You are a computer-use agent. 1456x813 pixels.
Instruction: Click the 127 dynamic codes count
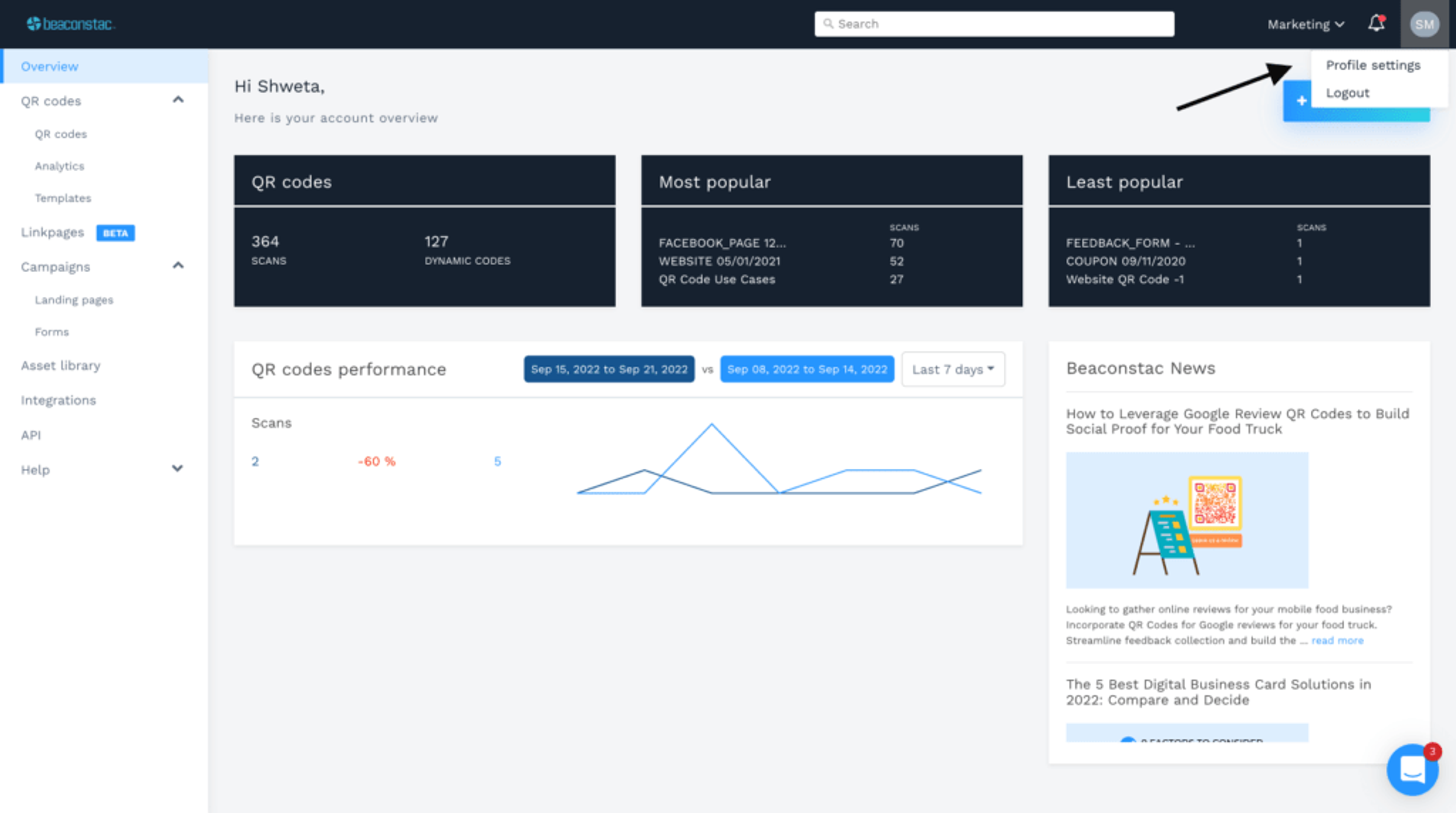coord(436,241)
